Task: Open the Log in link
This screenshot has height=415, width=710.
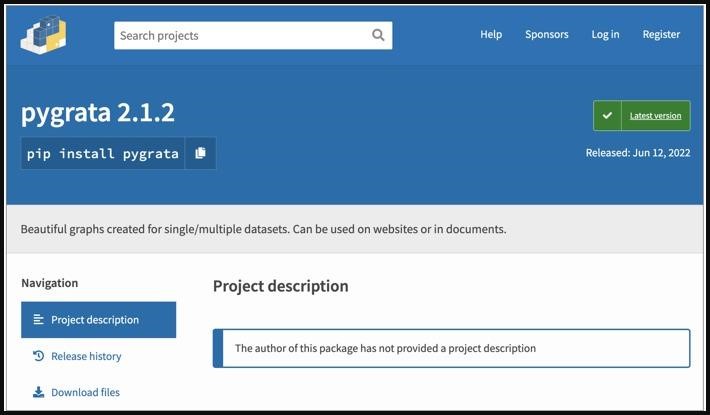Action: tap(605, 34)
